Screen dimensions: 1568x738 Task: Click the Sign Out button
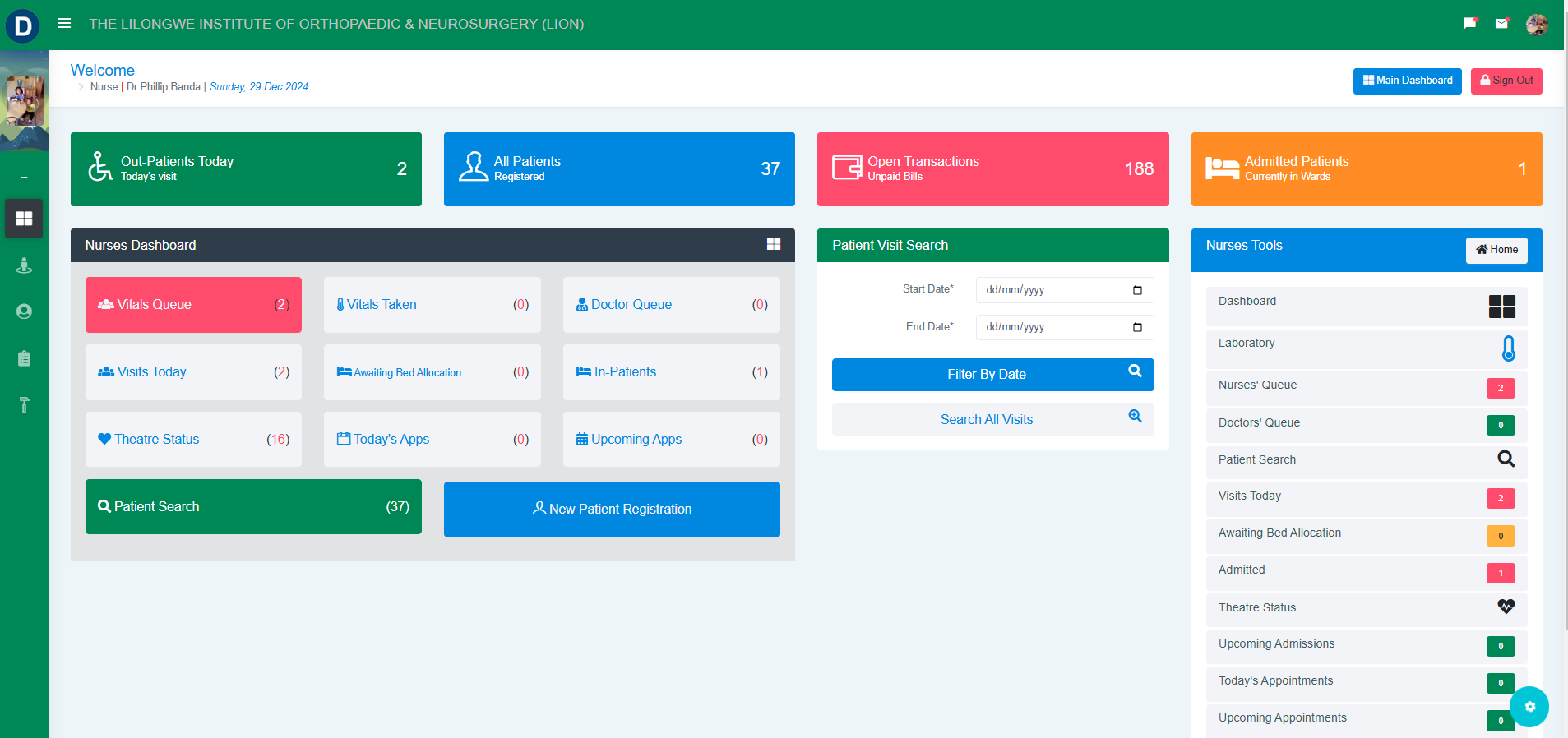(1506, 81)
